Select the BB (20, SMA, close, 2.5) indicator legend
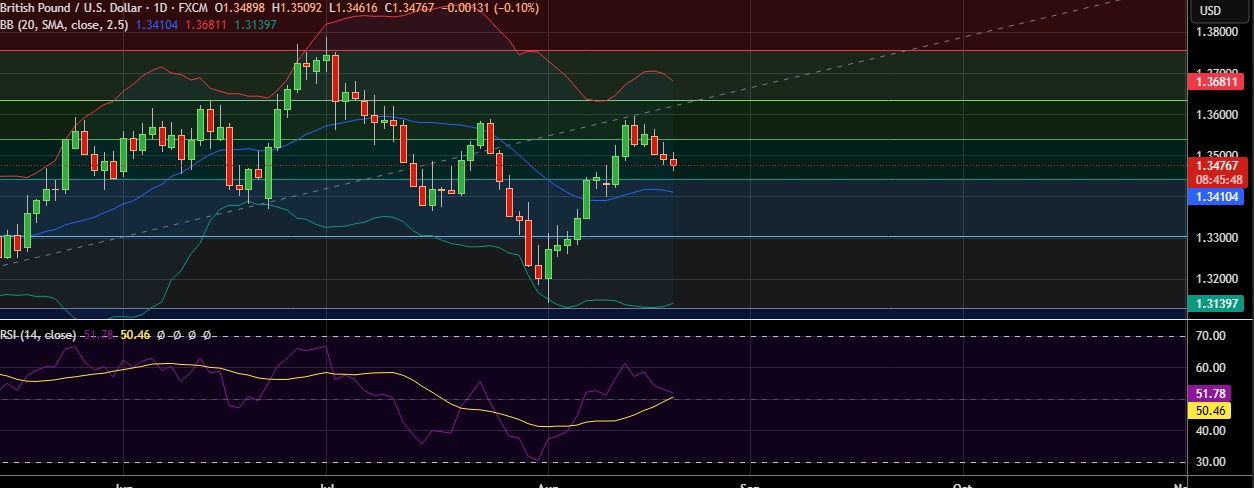The width and height of the screenshot is (1254, 488). (64, 24)
